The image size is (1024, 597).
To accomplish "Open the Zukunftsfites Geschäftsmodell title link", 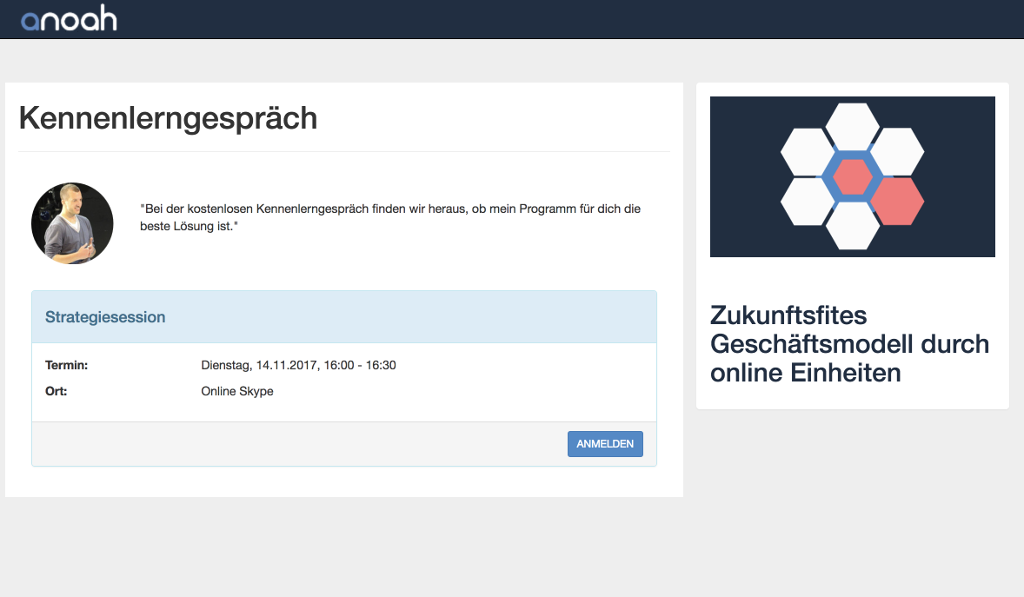I will [x=849, y=344].
